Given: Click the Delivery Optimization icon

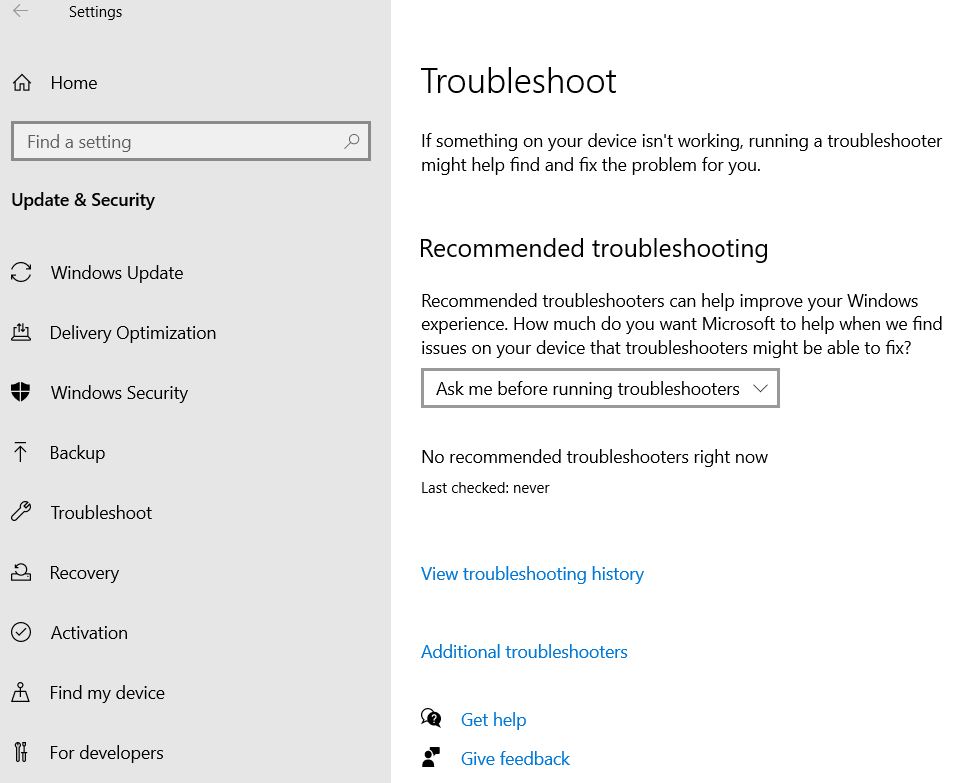Looking at the screenshot, I should pos(21,332).
